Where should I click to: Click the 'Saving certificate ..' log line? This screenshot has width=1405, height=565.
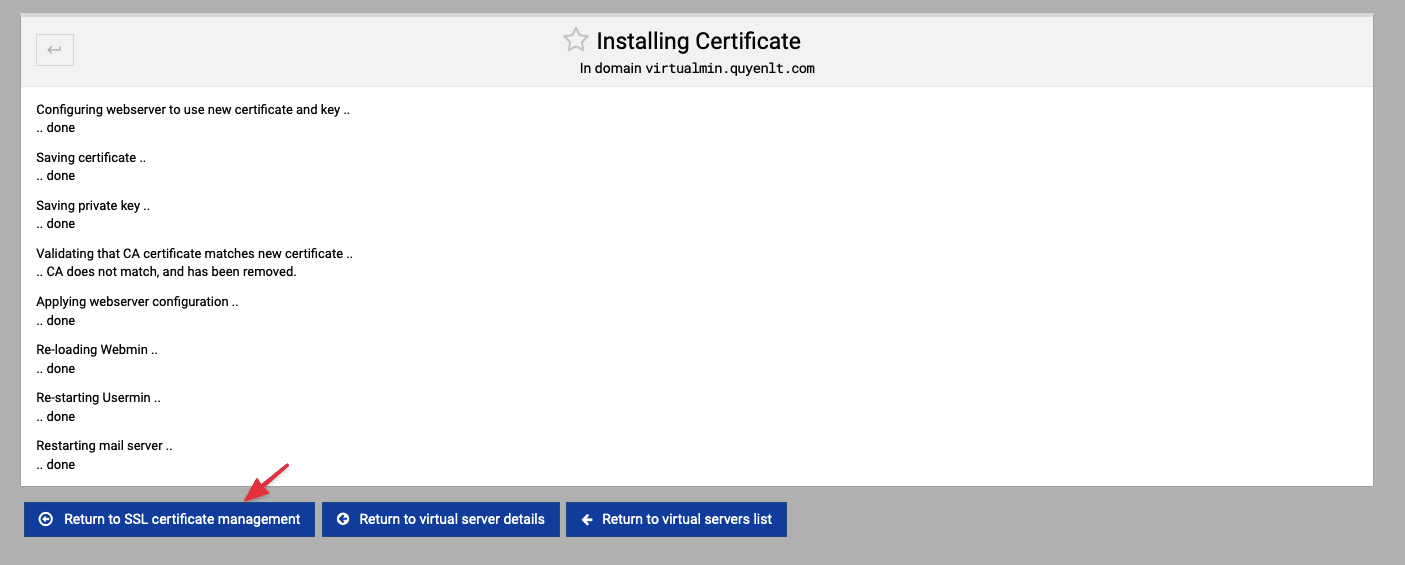[91, 158]
